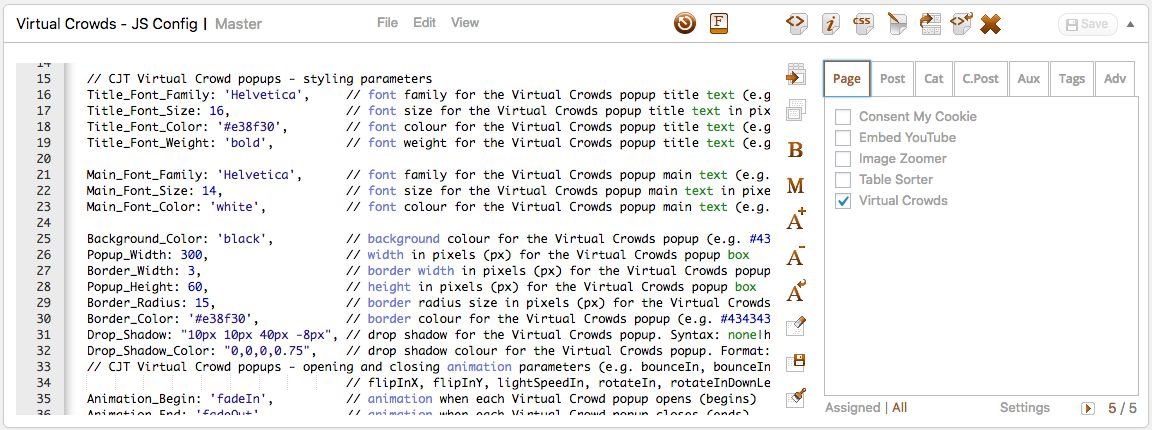The image size is (1152, 430).
Task: Click the Popup_Width: 300 text
Action: (x=148, y=255)
